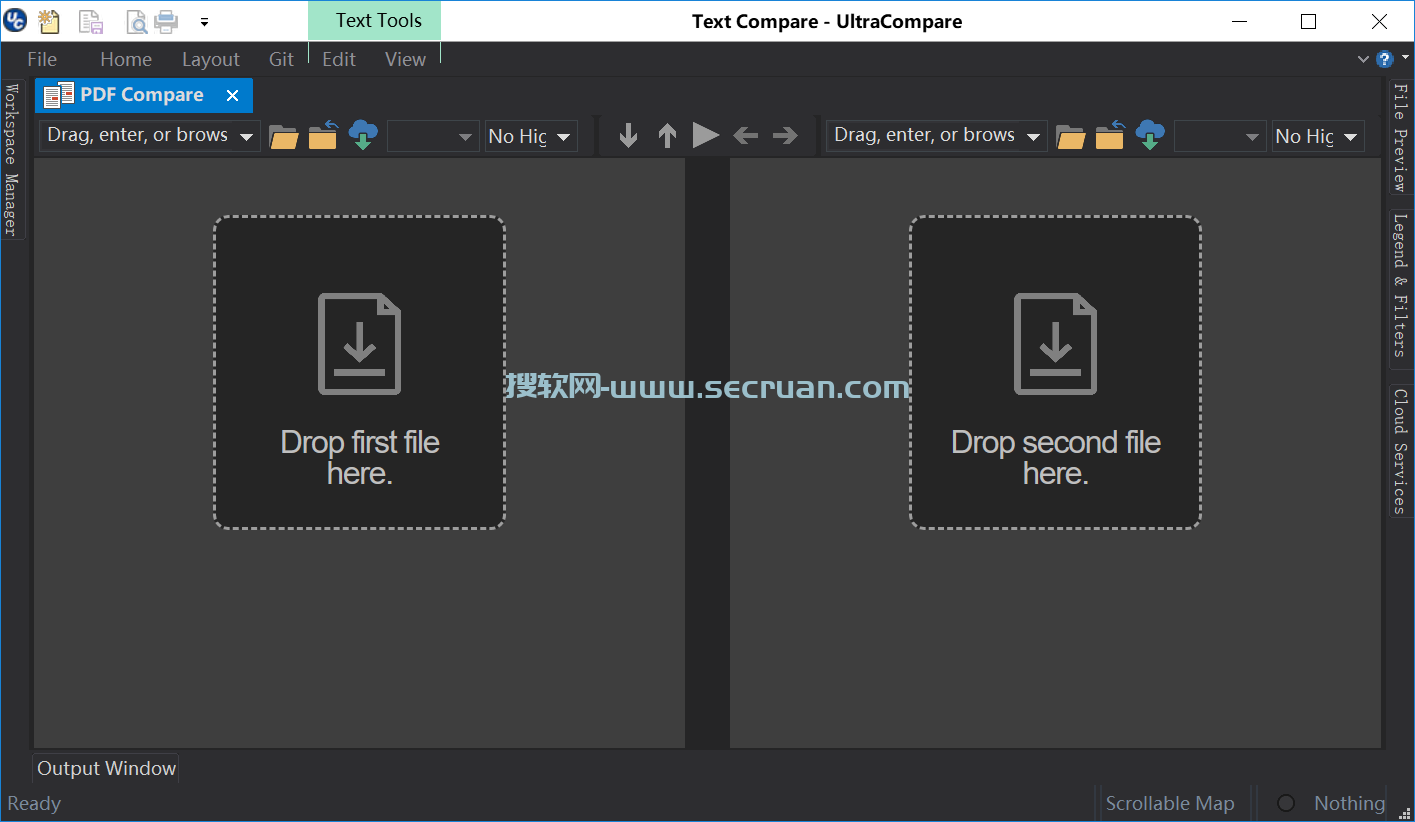Viewport: 1415px width, 822px height.
Task: Open print preview from quick access toolbar
Action: click(137, 20)
